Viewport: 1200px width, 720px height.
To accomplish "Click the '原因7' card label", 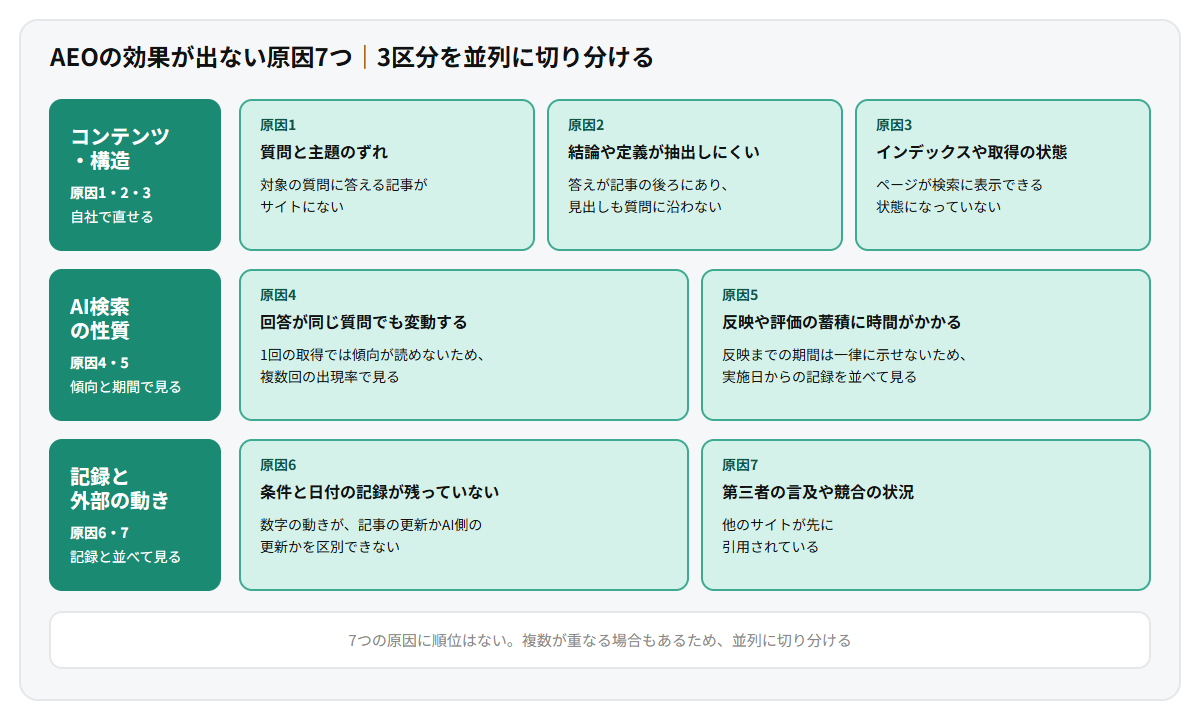I will tap(740, 465).
